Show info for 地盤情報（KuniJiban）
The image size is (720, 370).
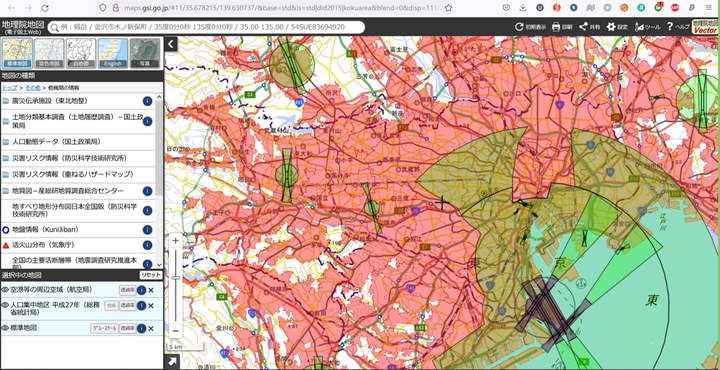click(x=147, y=230)
